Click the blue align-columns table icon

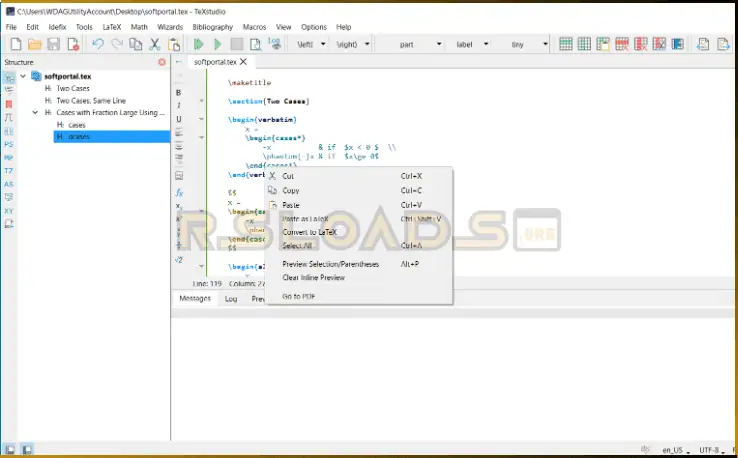[x=678, y=44]
